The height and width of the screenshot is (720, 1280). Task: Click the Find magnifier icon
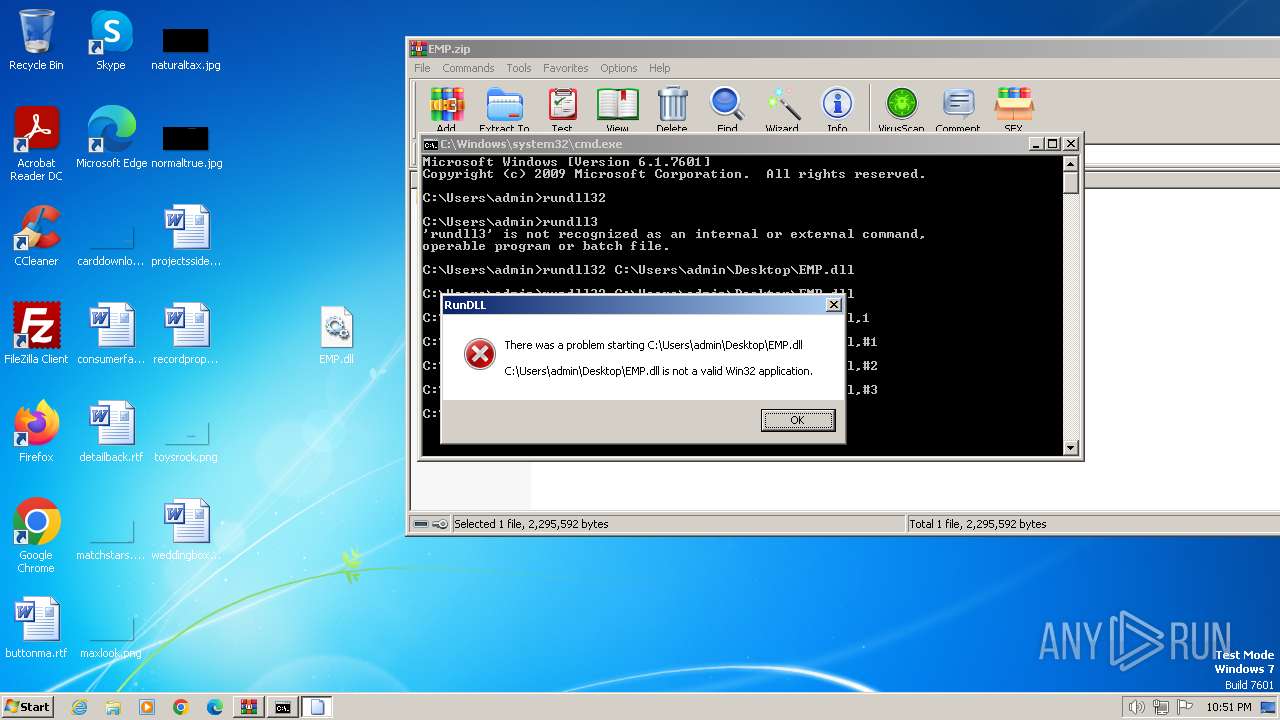727,108
